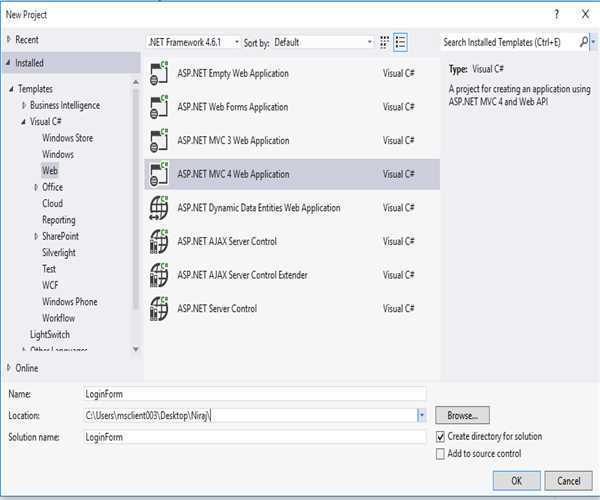Select Silverlight in the templates tree

click(x=59, y=253)
